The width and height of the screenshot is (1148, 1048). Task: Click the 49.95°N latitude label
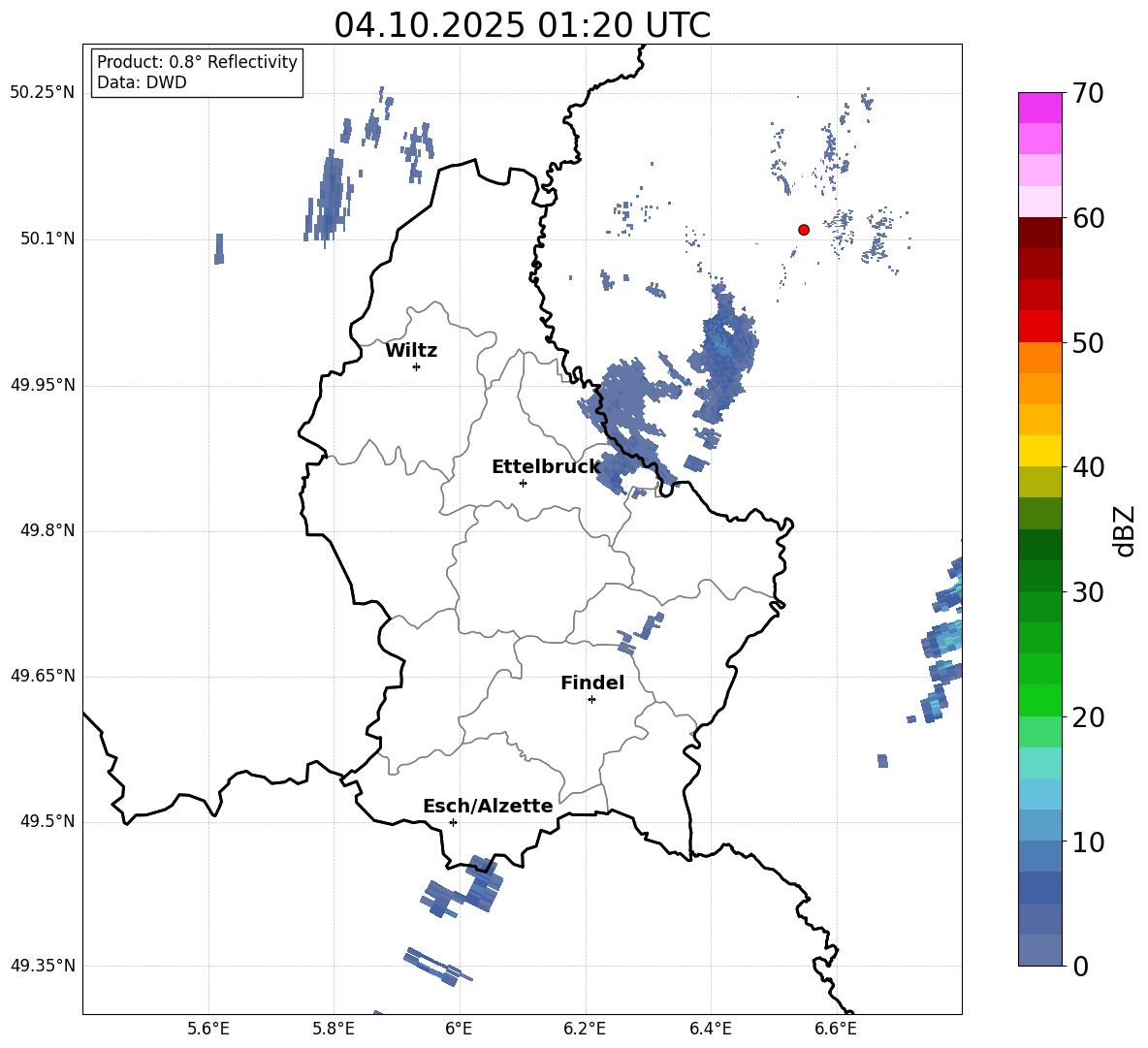pos(43,385)
